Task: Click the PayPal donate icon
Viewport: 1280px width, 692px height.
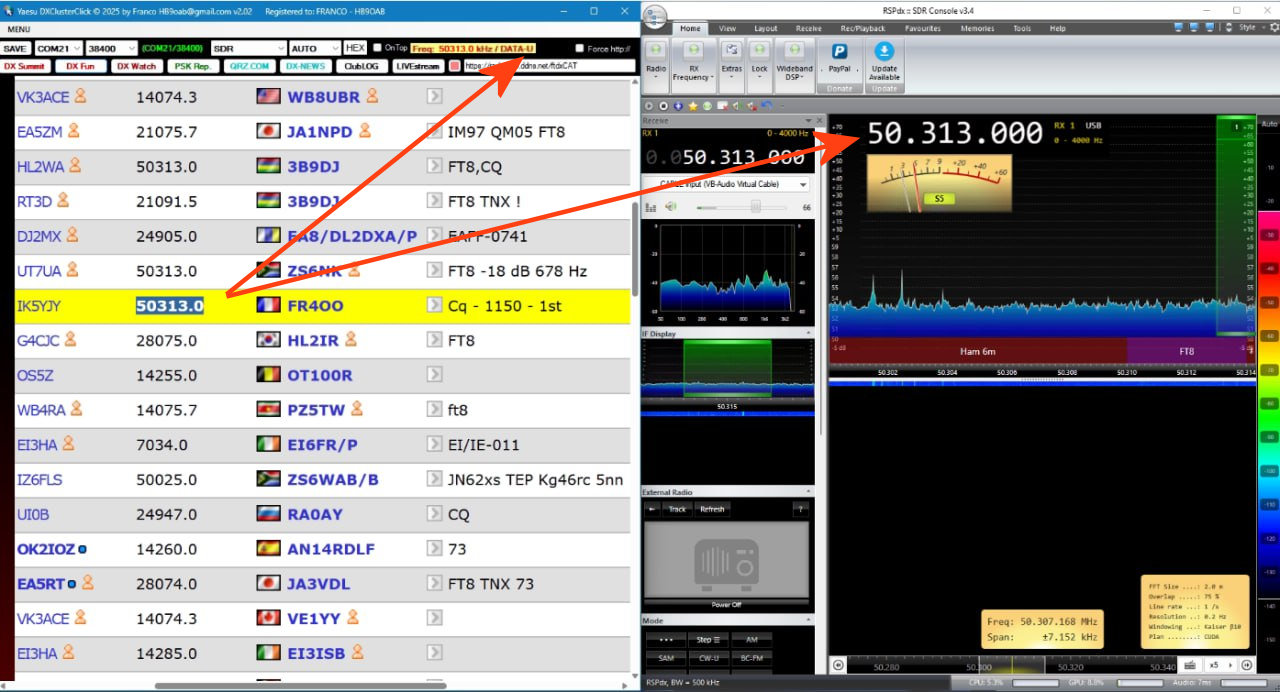Action: coord(840,53)
